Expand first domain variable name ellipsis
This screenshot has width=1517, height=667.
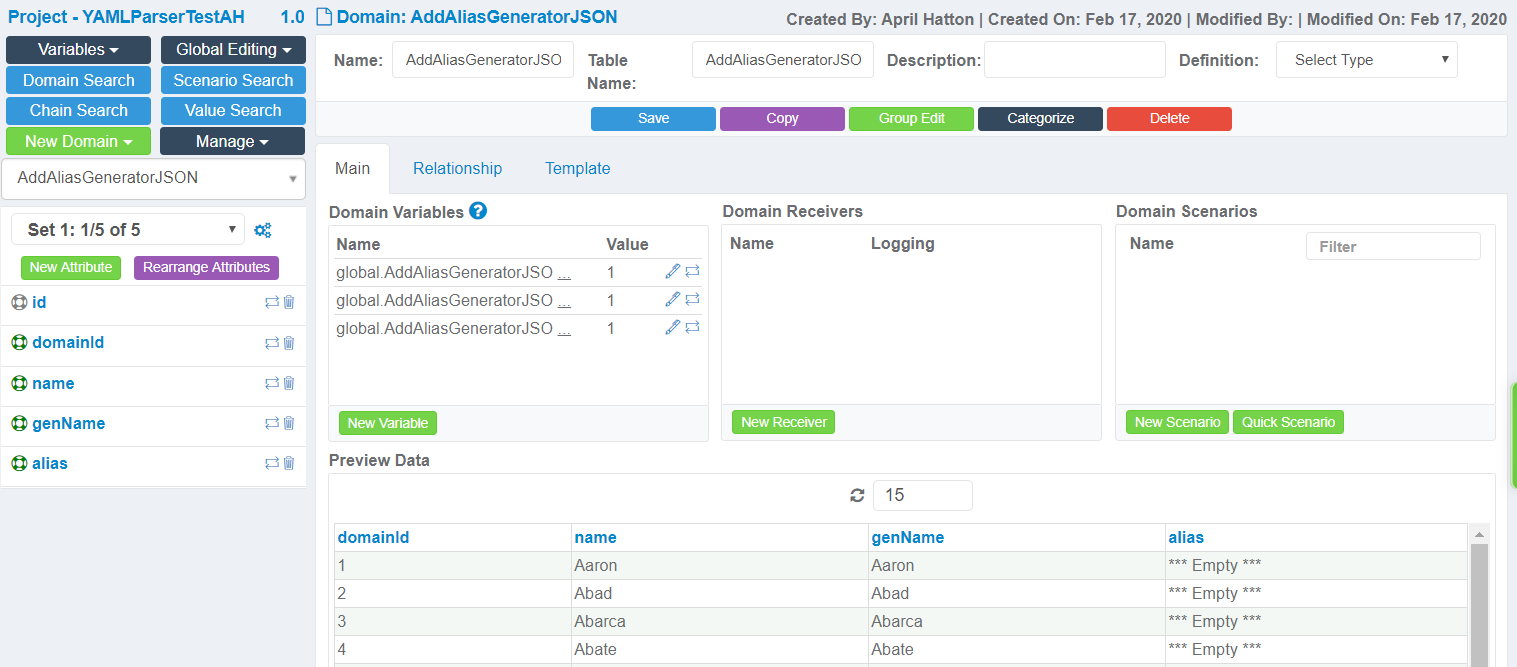564,272
